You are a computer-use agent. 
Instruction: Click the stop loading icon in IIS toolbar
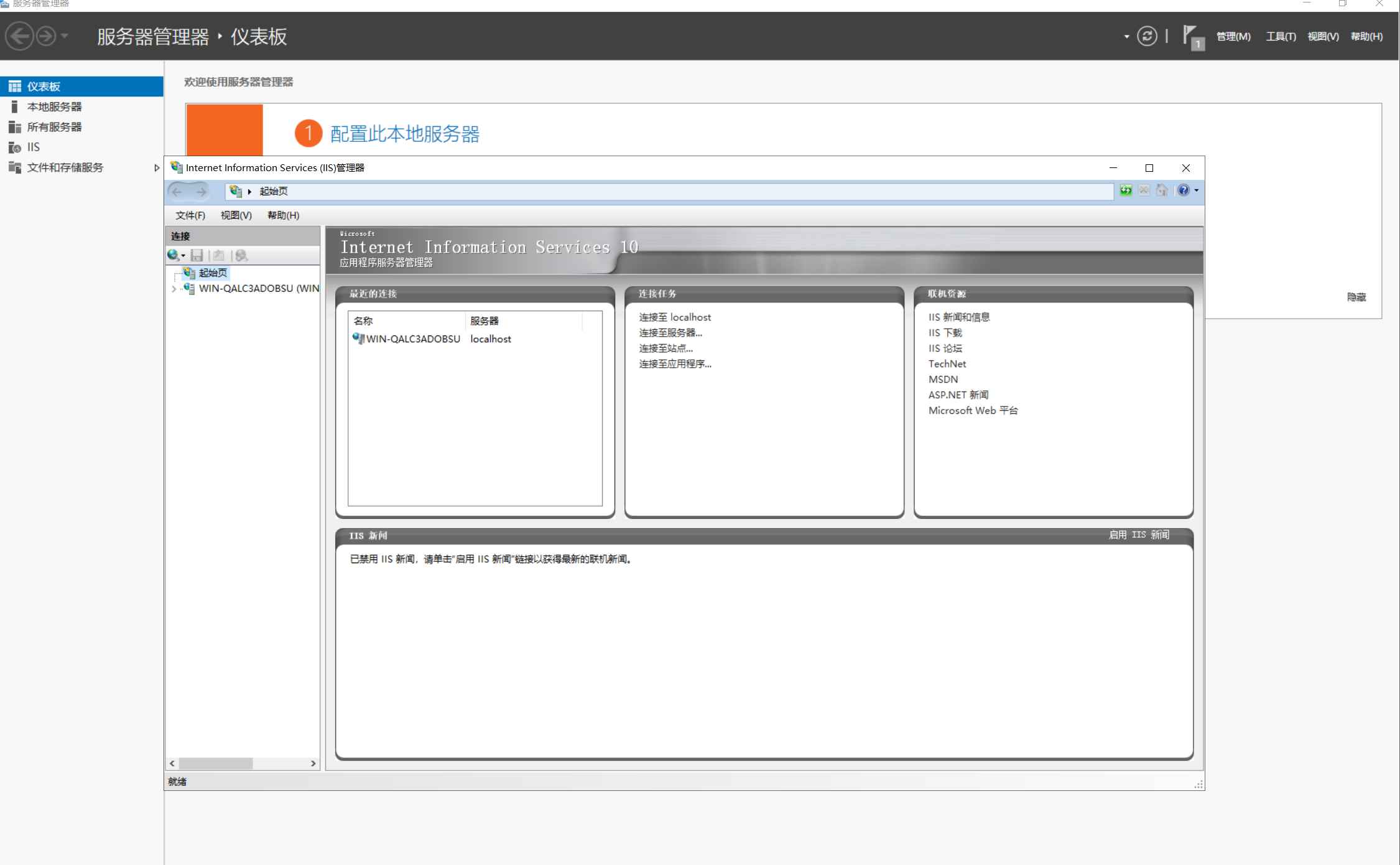tap(1144, 190)
